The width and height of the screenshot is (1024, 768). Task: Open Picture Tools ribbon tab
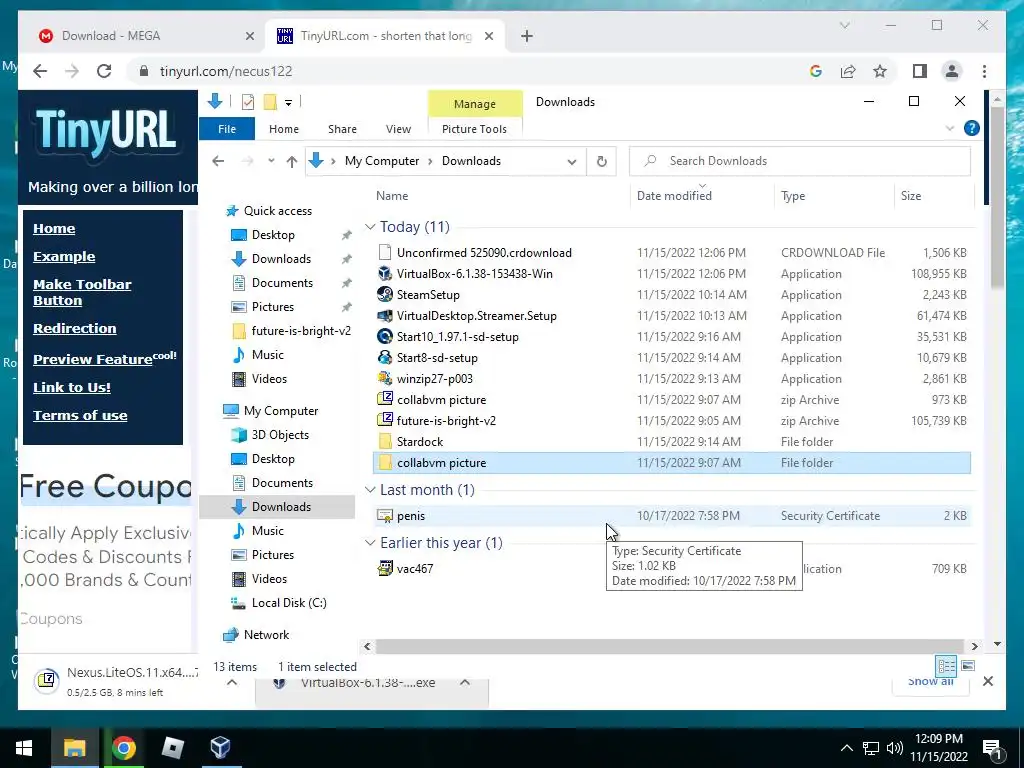pos(474,129)
